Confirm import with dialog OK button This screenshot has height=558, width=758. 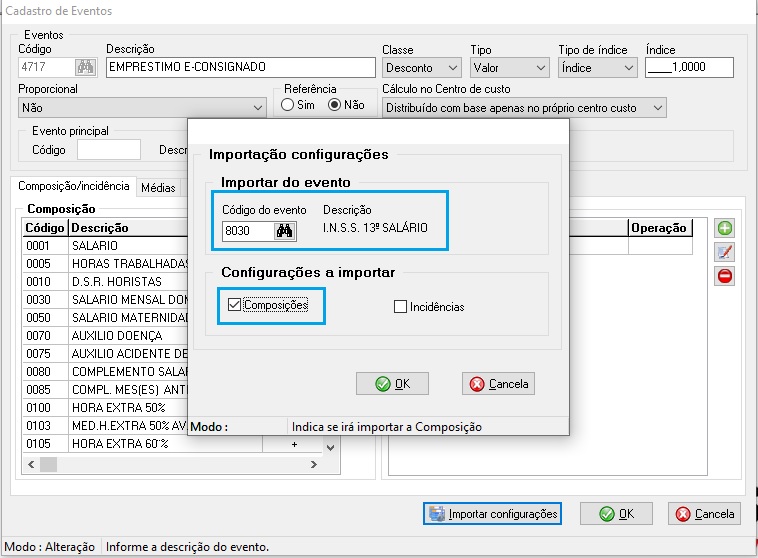pos(392,384)
